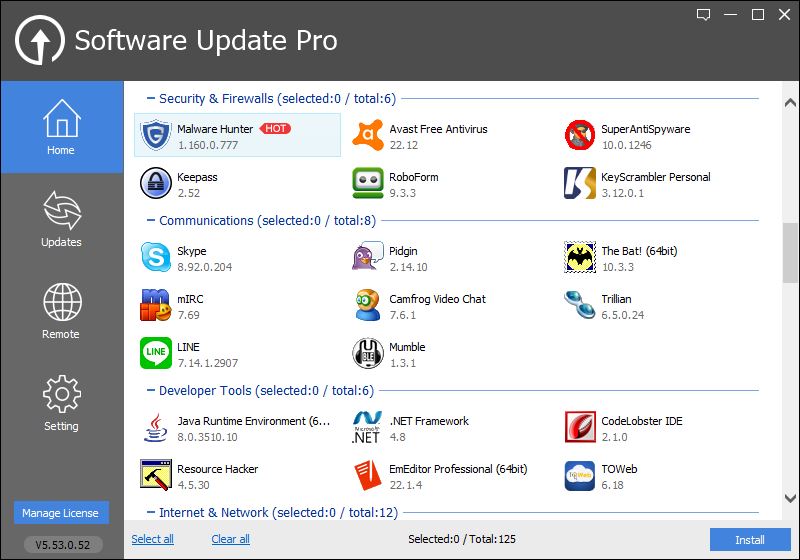Screen dimensions: 800x560
Task: Open Manage License
Action: (x=61, y=513)
